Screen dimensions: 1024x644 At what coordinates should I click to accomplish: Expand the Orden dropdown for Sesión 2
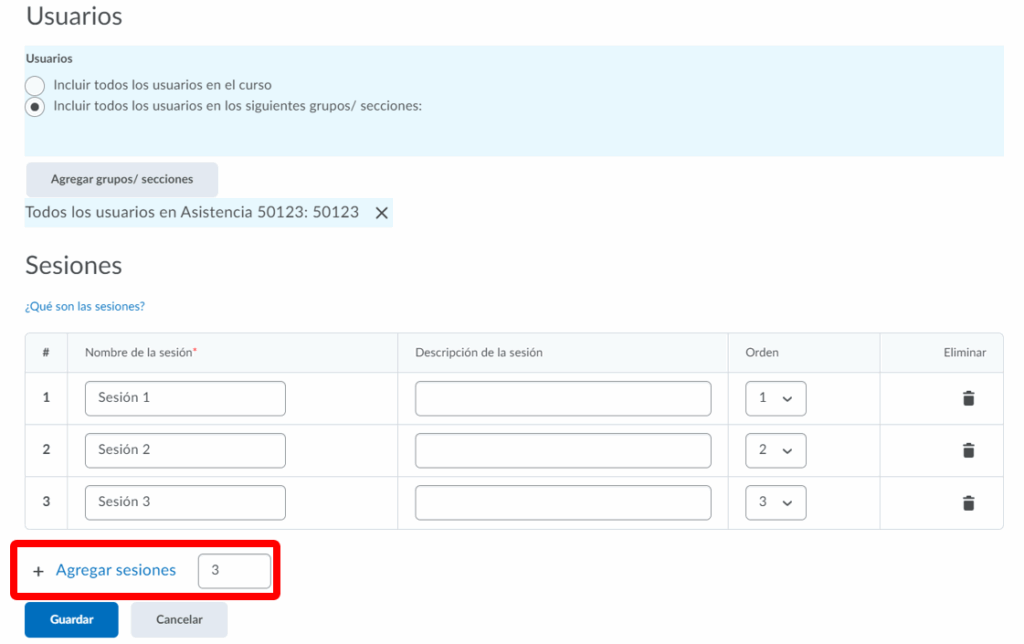[x=775, y=450]
